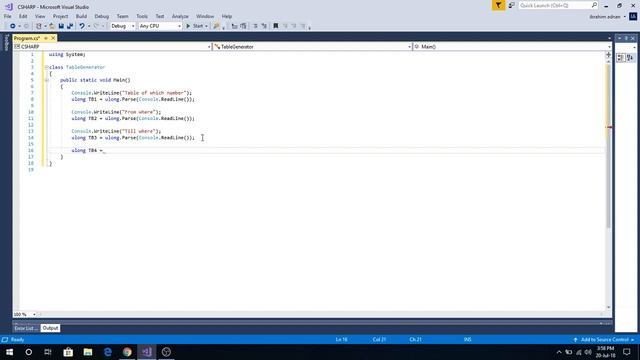This screenshot has width=640, height=360.
Task: Click the yellow notifications filter flag icon
Action: coord(498,5)
